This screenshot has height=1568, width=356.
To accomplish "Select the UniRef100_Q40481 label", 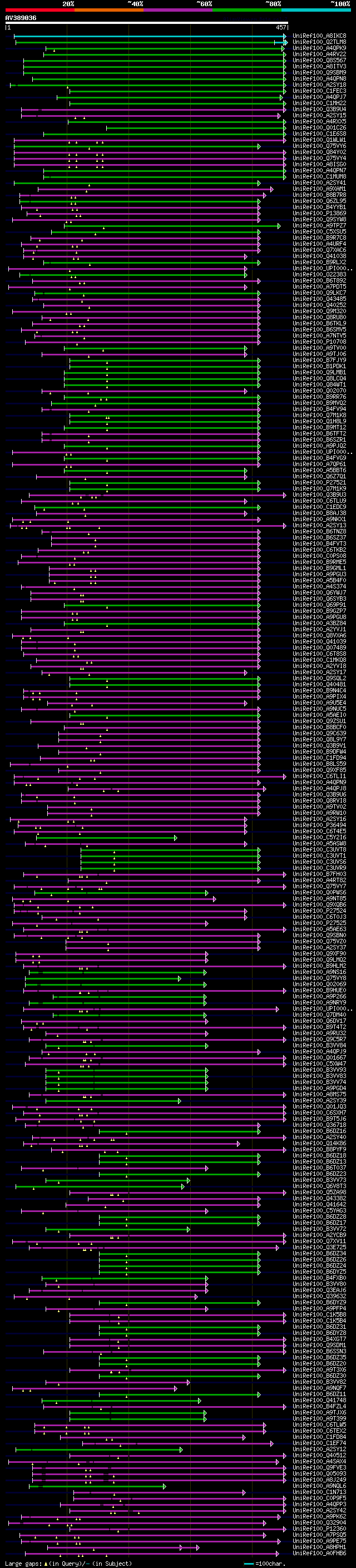I will pyautogui.click(x=319, y=684).
